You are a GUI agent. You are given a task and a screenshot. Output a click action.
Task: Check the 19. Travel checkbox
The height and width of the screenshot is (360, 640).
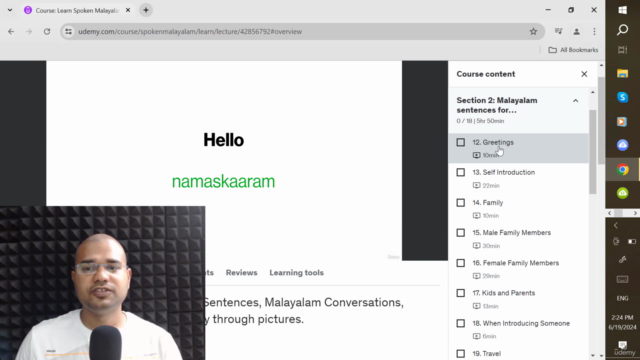pyautogui.click(x=460, y=353)
